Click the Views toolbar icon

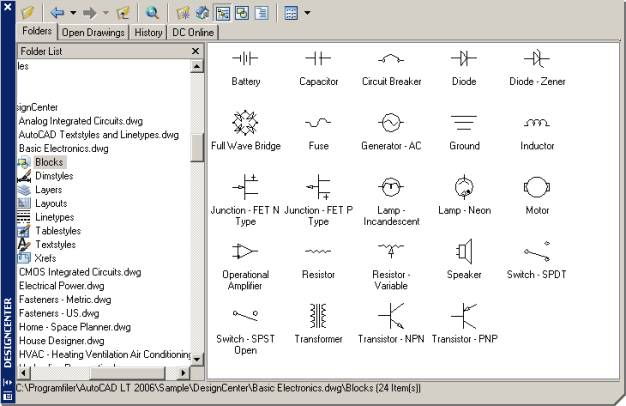(291, 13)
